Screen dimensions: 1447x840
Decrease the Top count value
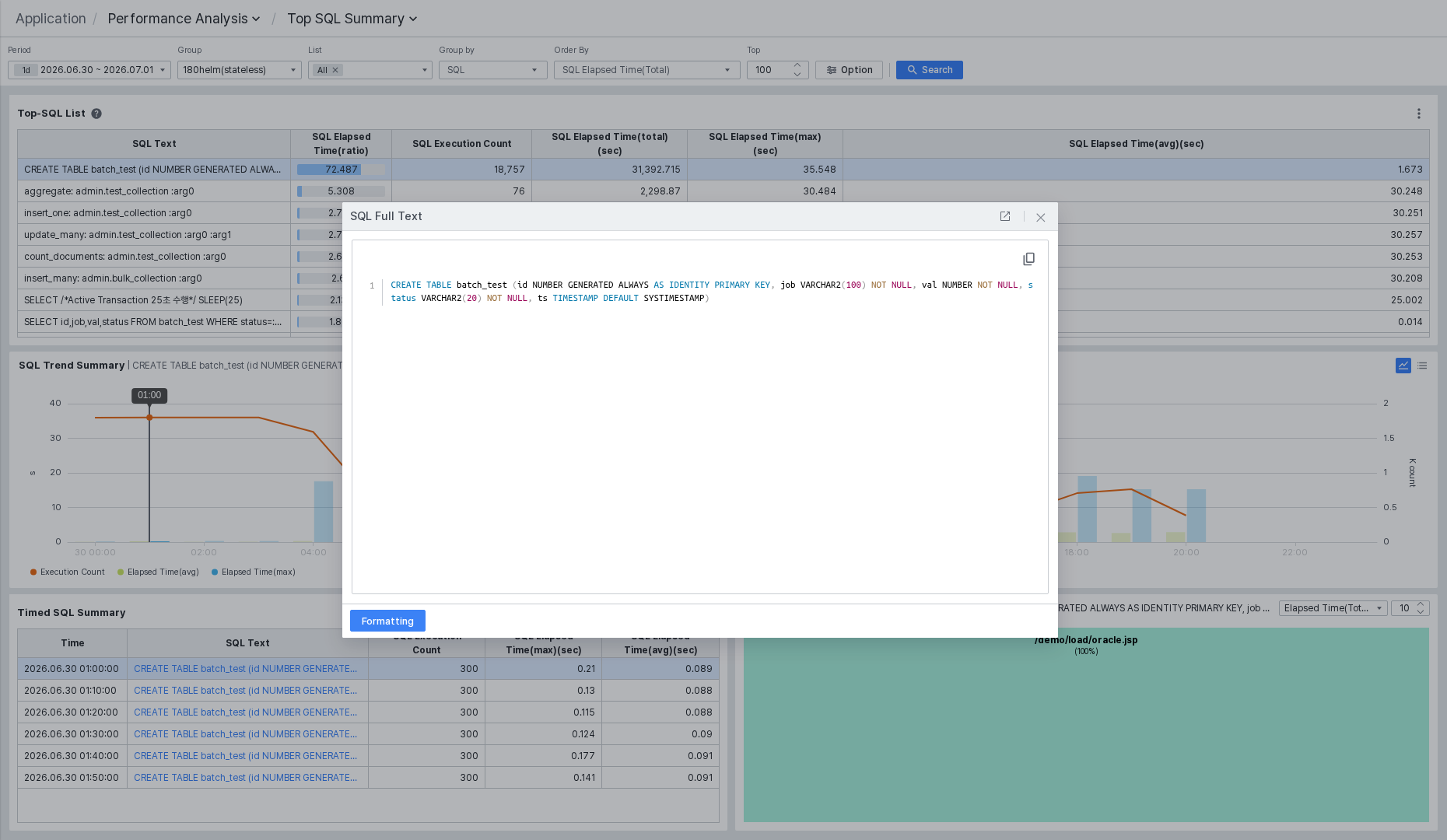coord(797,75)
